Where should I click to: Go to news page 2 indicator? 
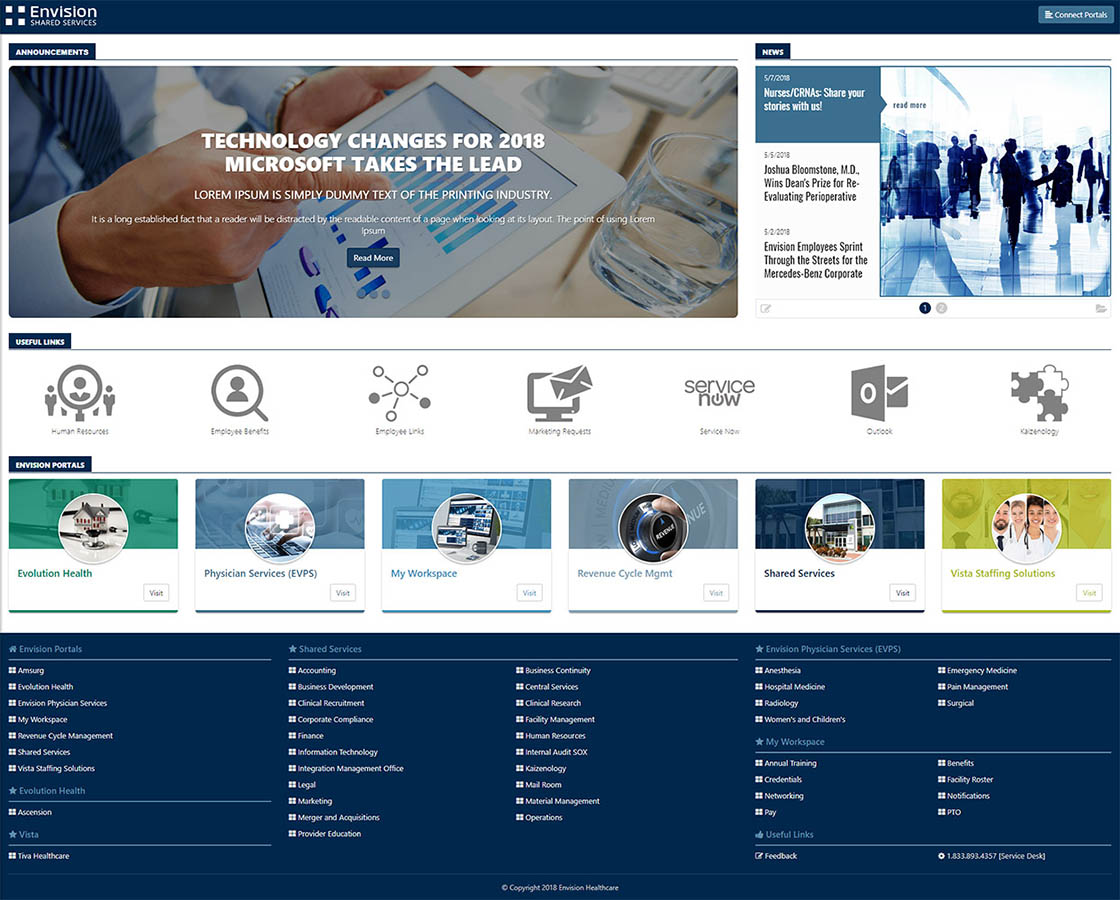pyautogui.click(x=941, y=308)
